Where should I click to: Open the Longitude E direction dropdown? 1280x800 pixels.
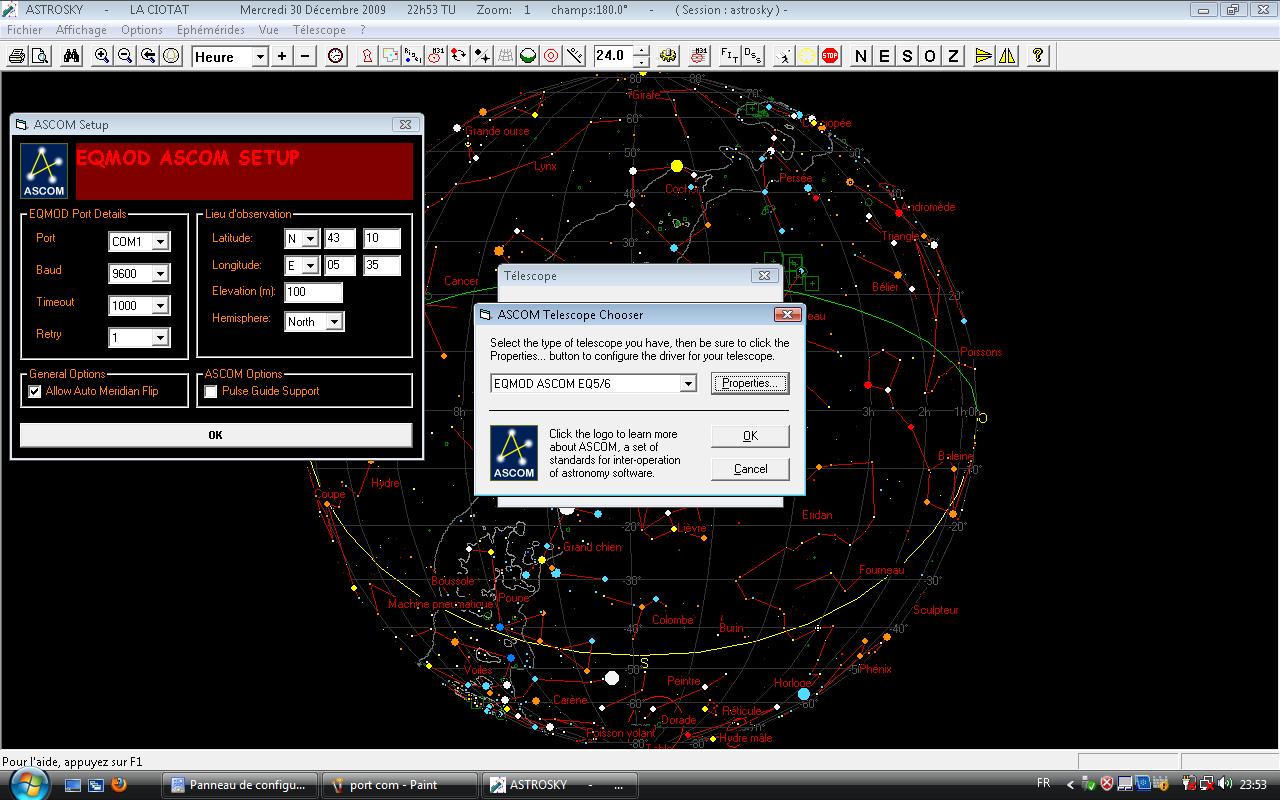coord(310,266)
